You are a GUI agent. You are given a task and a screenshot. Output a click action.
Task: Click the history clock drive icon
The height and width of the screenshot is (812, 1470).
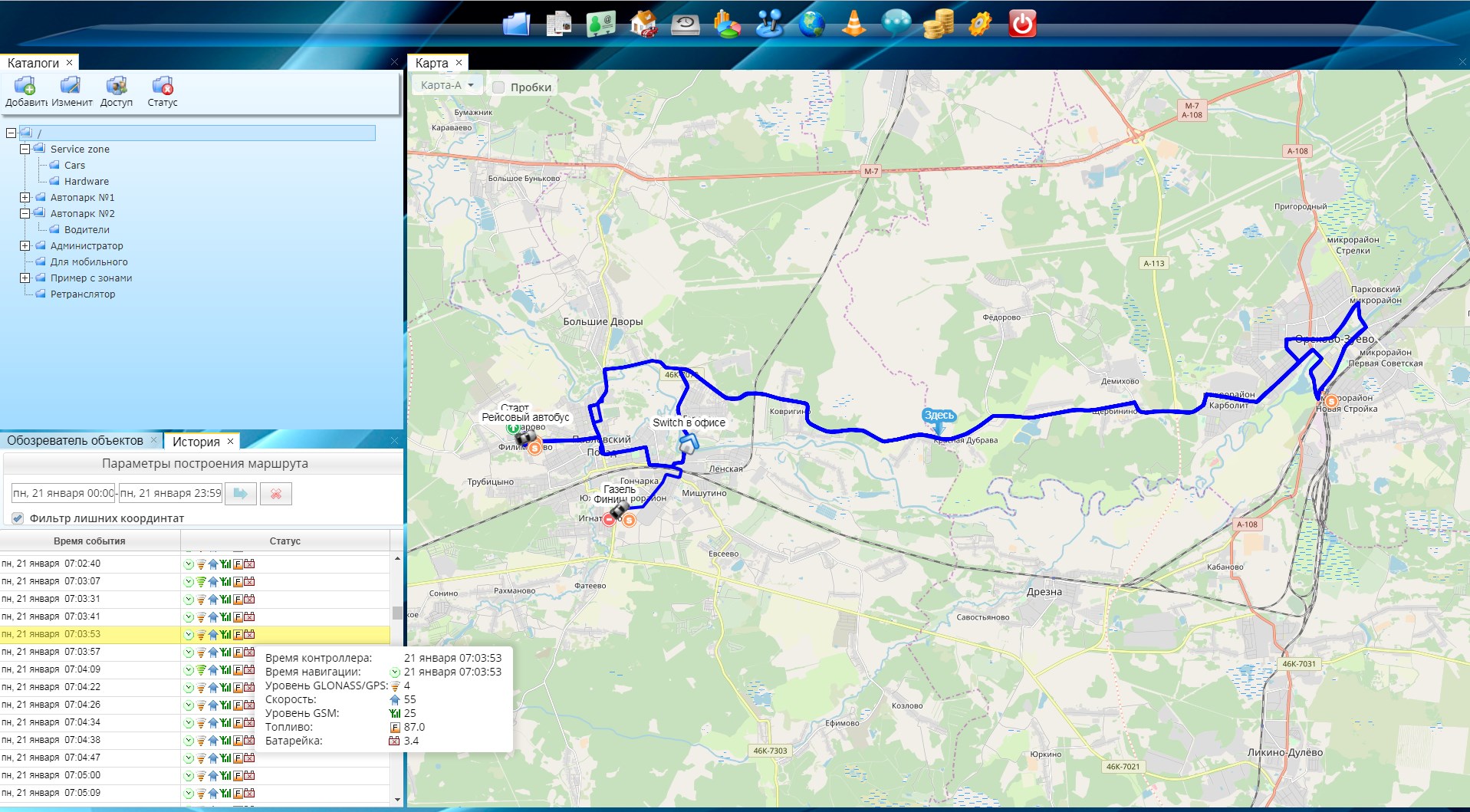click(x=685, y=24)
